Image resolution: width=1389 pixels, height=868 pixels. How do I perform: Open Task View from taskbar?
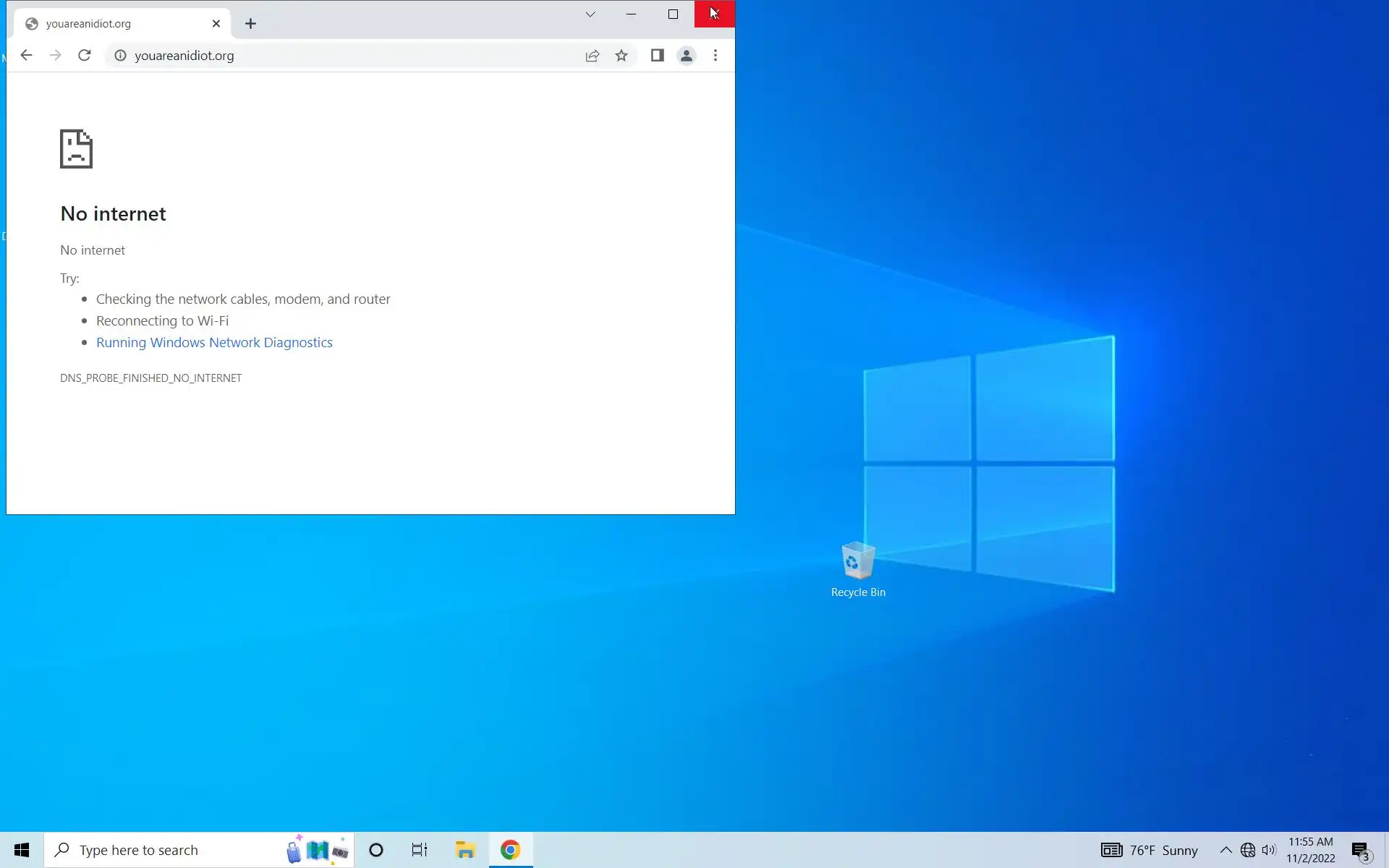[x=420, y=850]
